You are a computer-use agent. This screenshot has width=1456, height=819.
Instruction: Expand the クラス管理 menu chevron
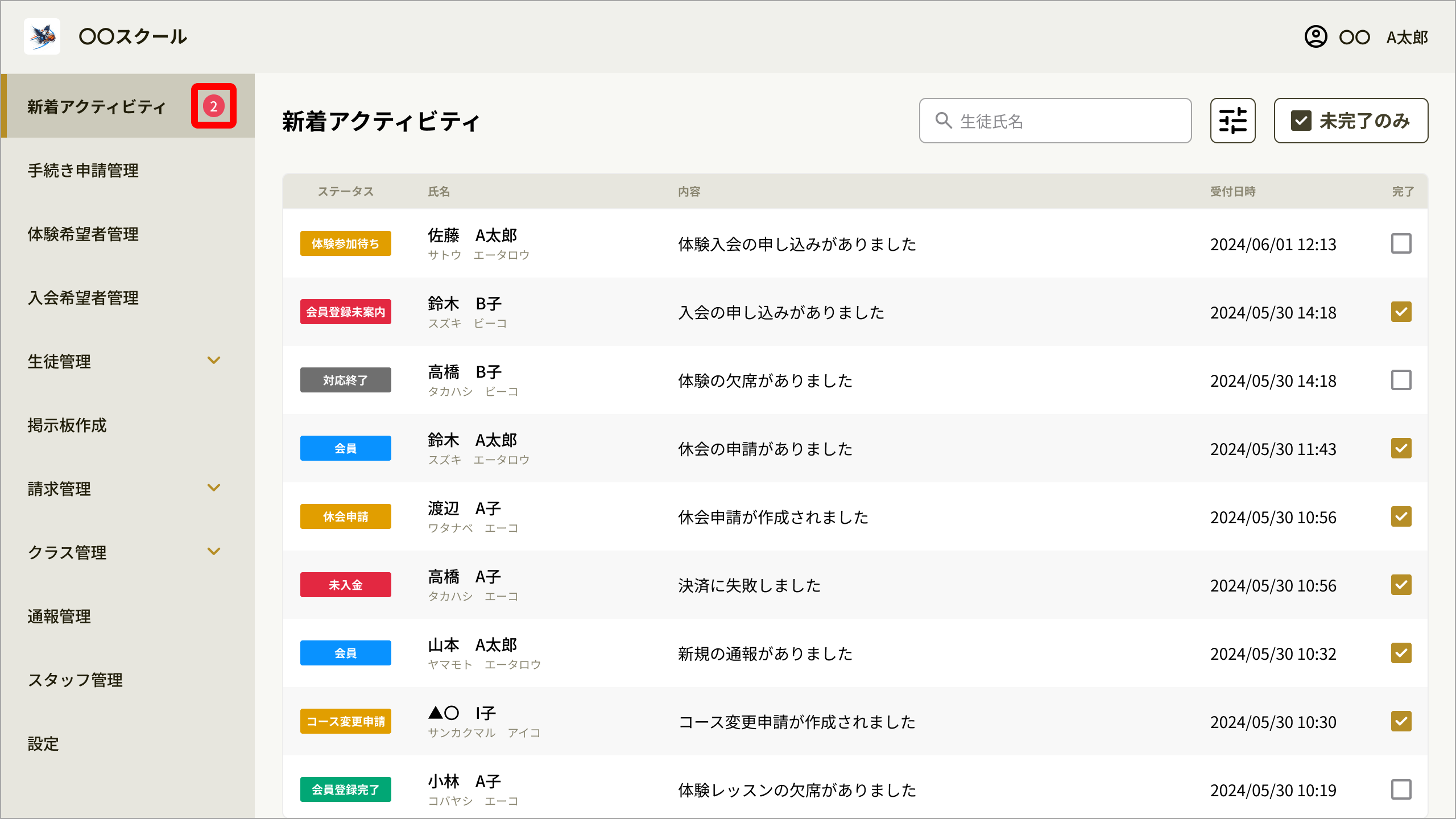[214, 552]
